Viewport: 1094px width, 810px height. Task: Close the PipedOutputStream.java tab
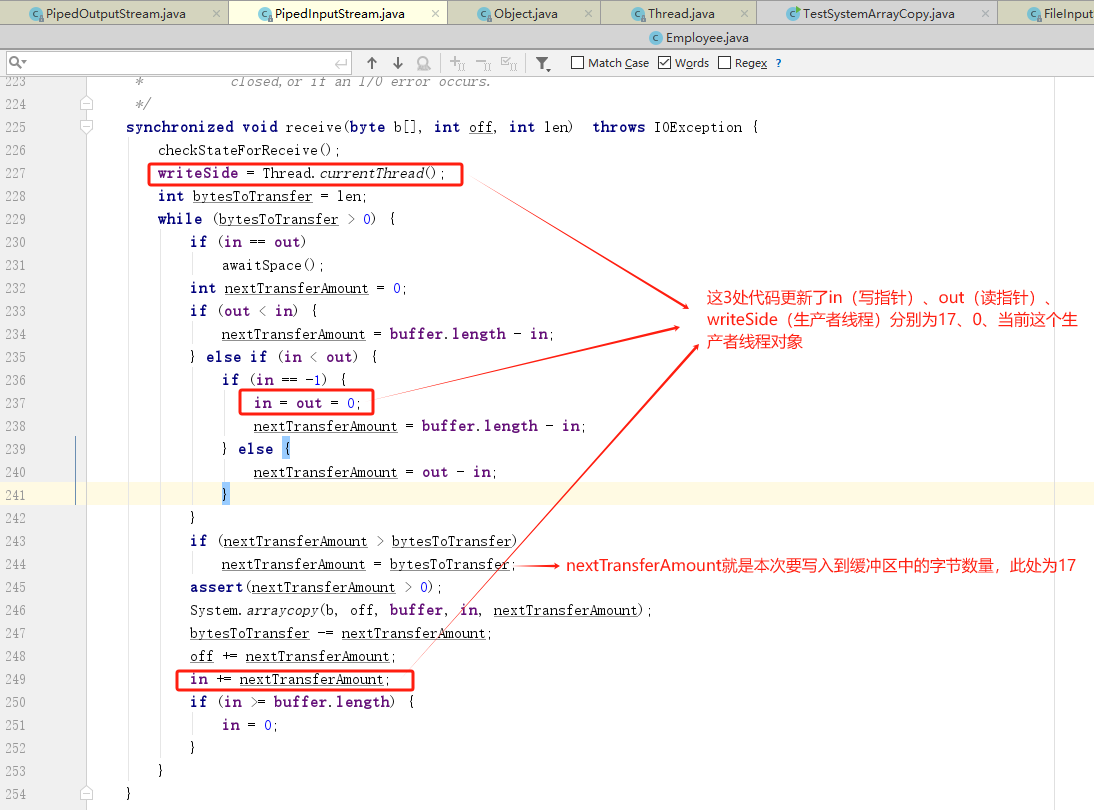(x=216, y=13)
